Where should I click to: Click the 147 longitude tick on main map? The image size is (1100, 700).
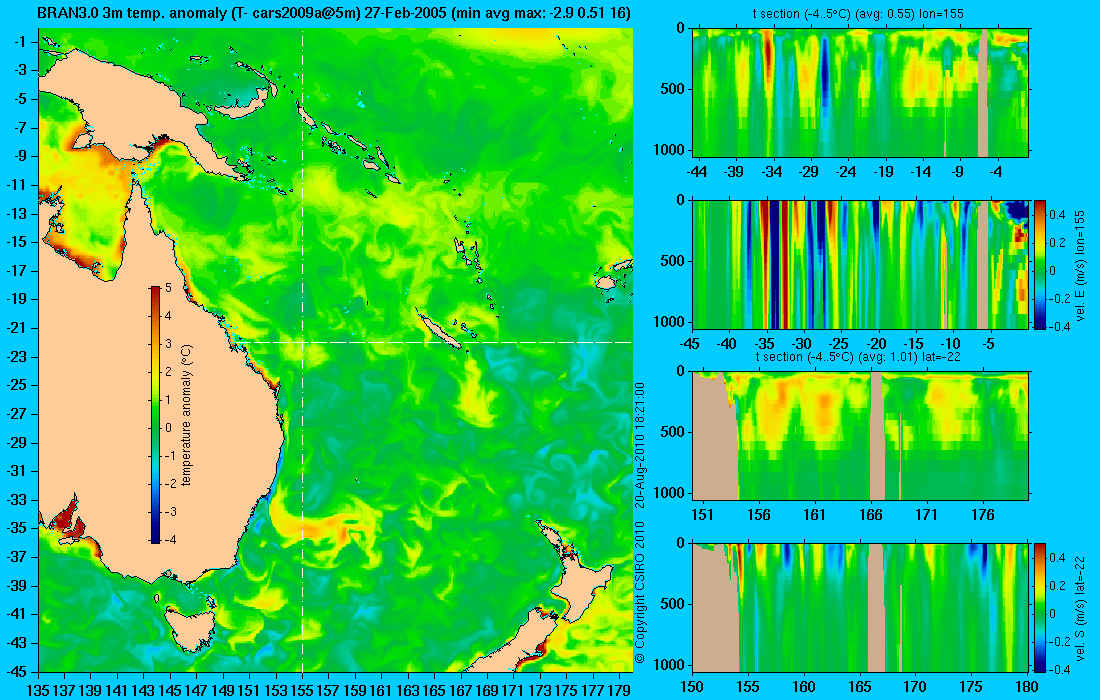click(x=196, y=690)
